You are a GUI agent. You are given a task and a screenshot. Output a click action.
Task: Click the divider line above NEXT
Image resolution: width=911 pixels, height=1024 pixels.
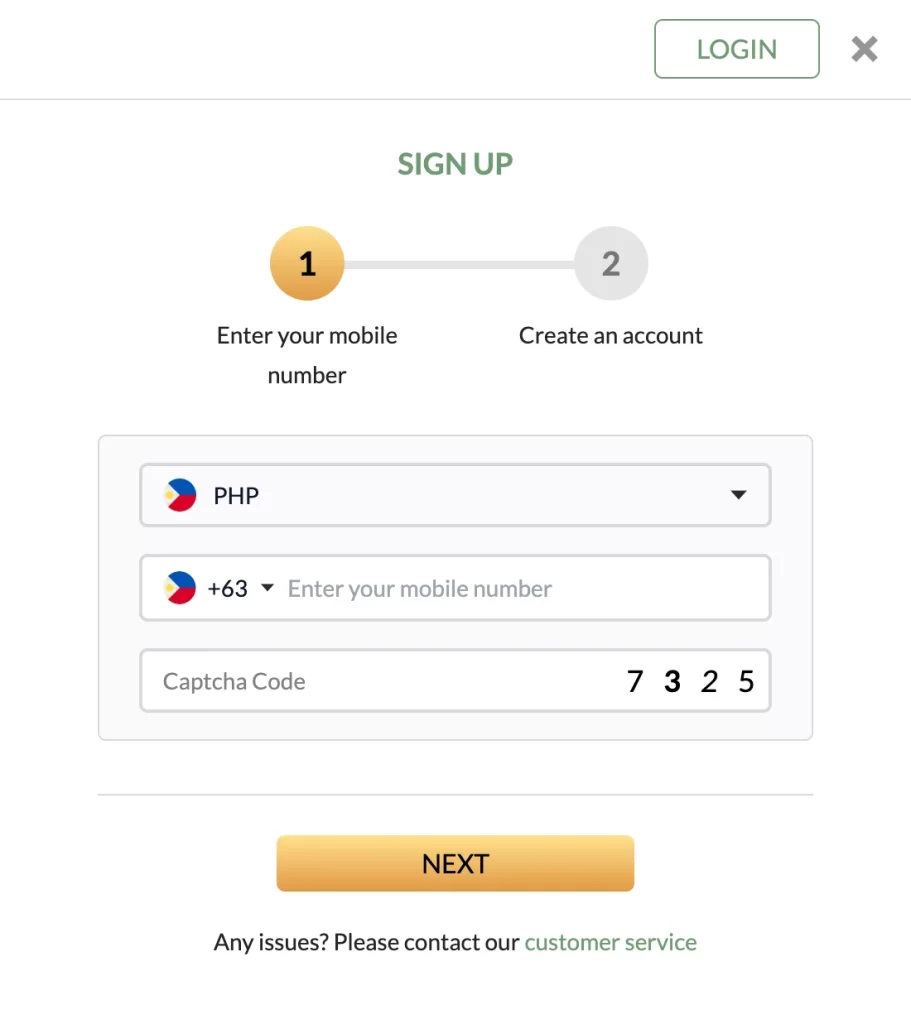tap(455, 793)
